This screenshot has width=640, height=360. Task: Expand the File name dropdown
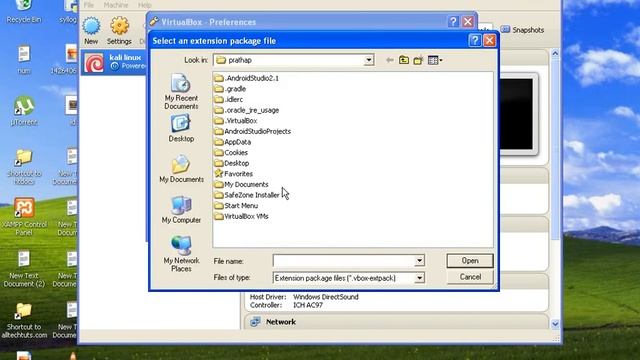click(x=419, y=260)
